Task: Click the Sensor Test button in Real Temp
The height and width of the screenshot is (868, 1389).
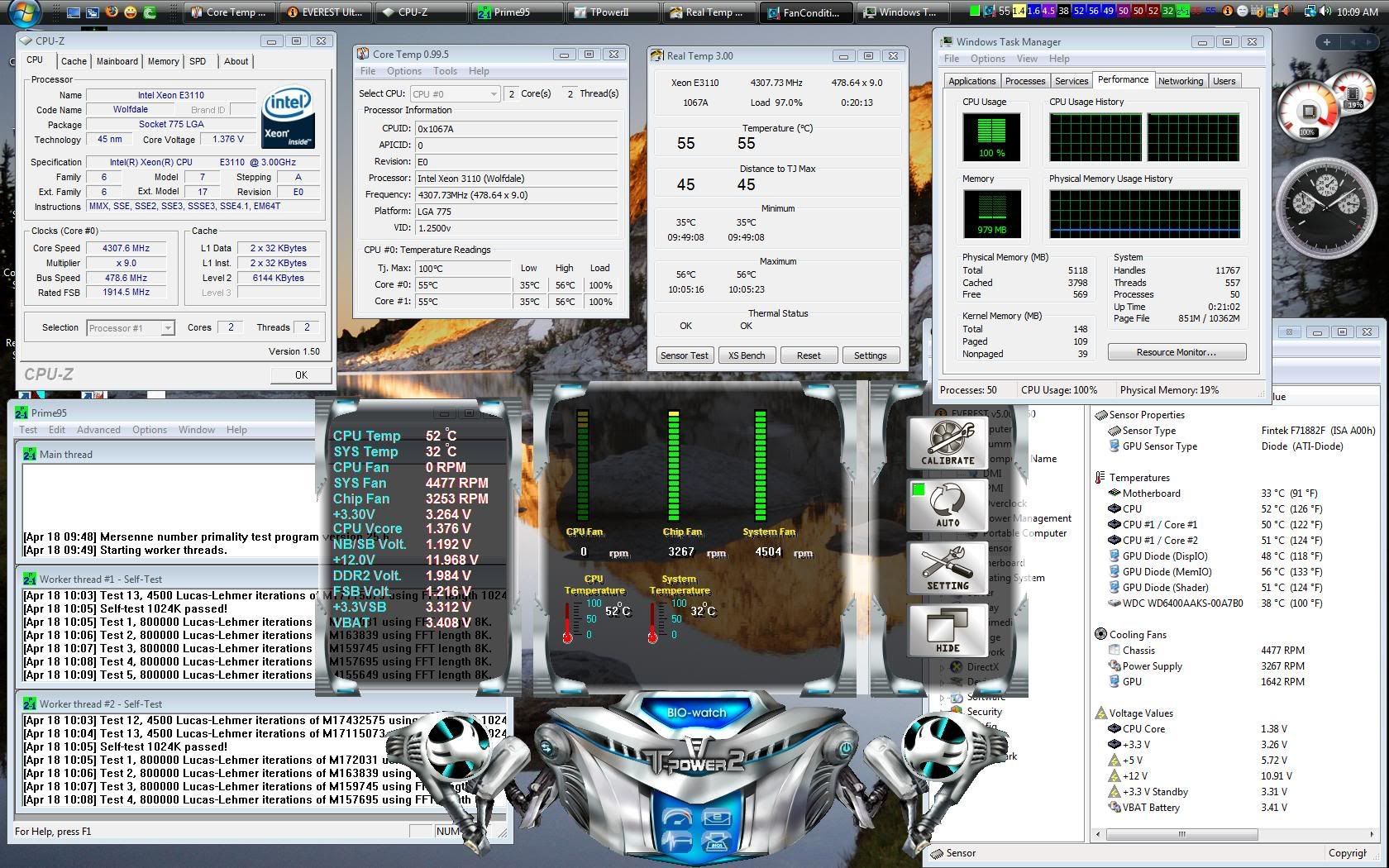Action: pyautogui.click(x=684, y=355)
